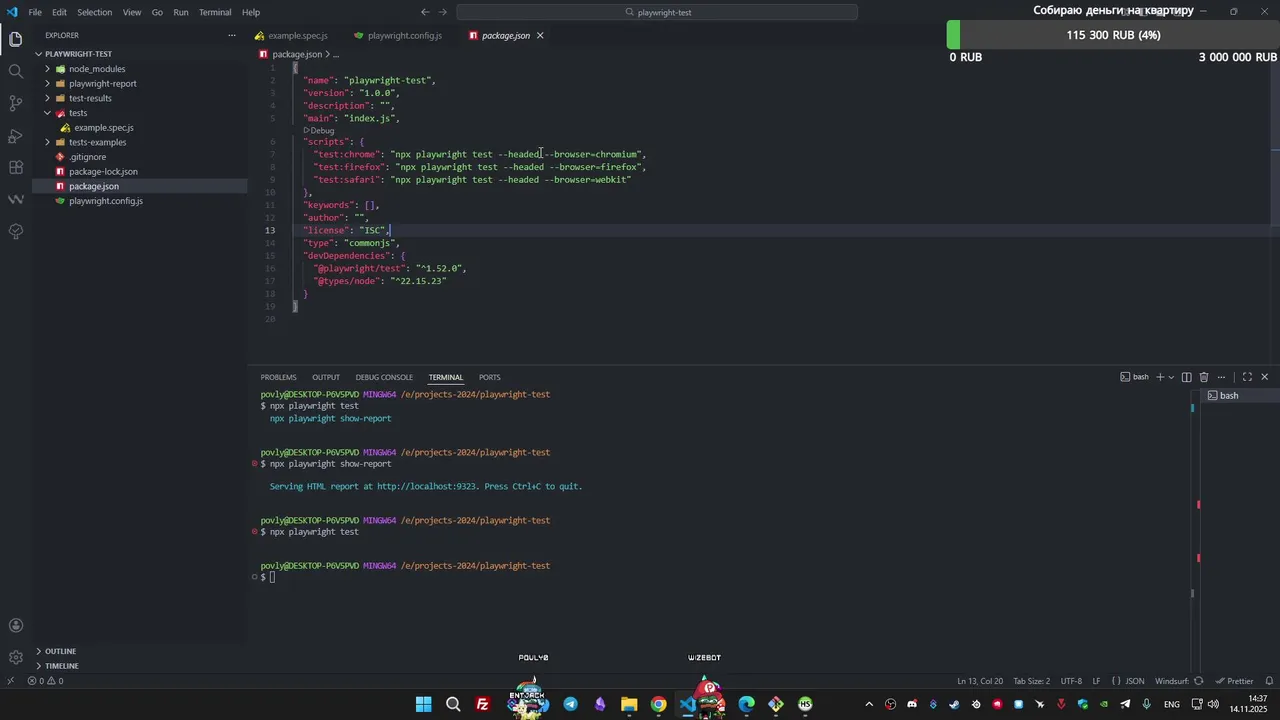Screen dimensions: 1280x720
Task: Open the Explorer view in activity bar
Action: [15, 39]
